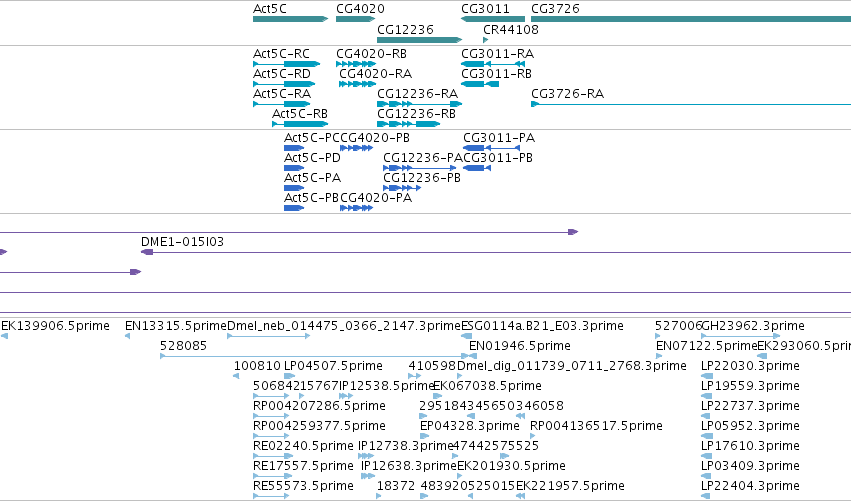Select EST Dmel_neb_014475_0366_2147.3prime
Image resolution: width=851 pixels, height=501 pixels.
(x=268, y=337)
